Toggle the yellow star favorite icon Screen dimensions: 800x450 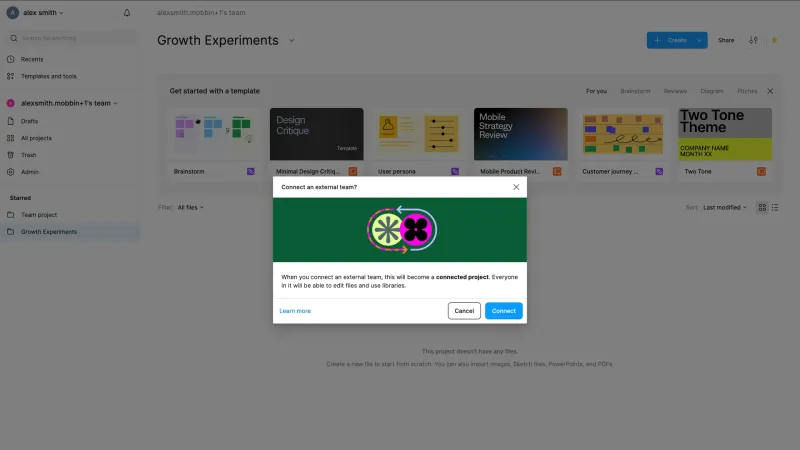click(x=774, y=40)
